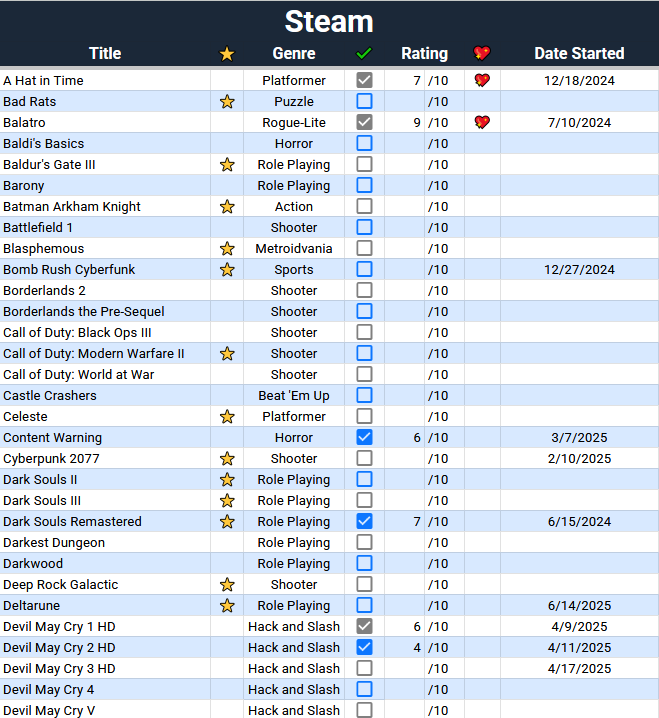Select the star in Deltarune row
Screen dimensions: 659x718
pyautogui.click(x=227, y=605)
